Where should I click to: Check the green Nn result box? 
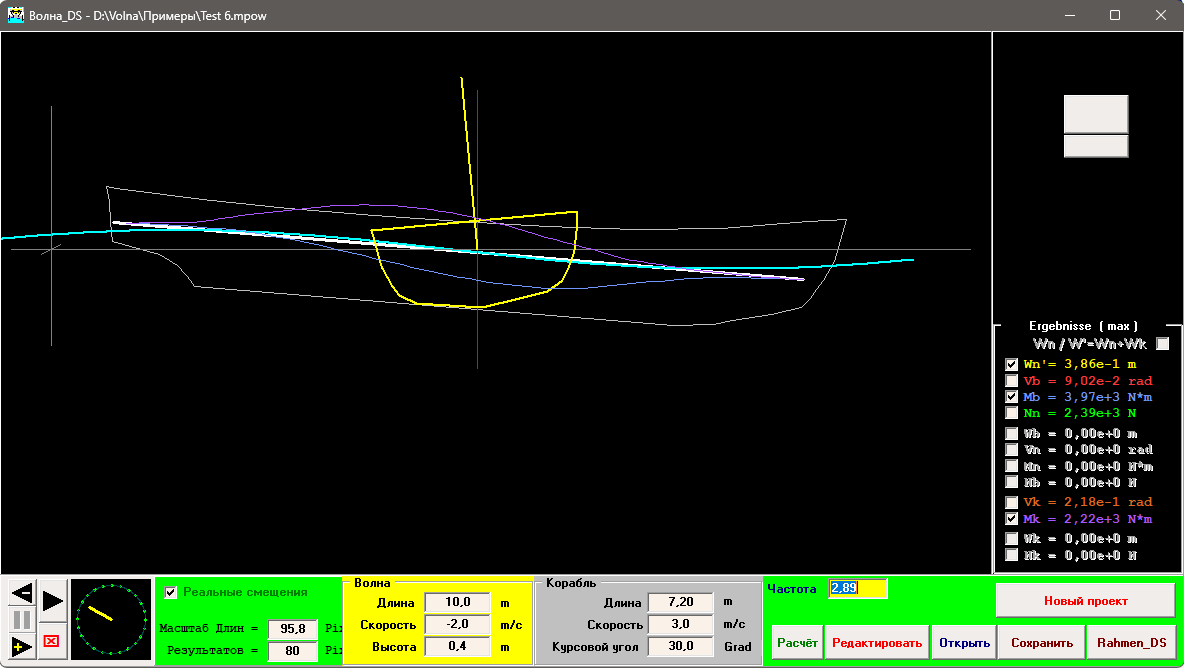pos(1012,413)
